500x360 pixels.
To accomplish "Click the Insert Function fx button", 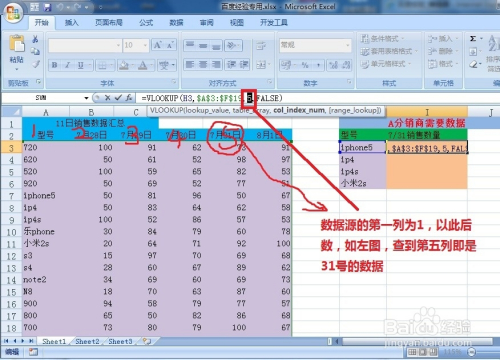I will click(129, 98).
